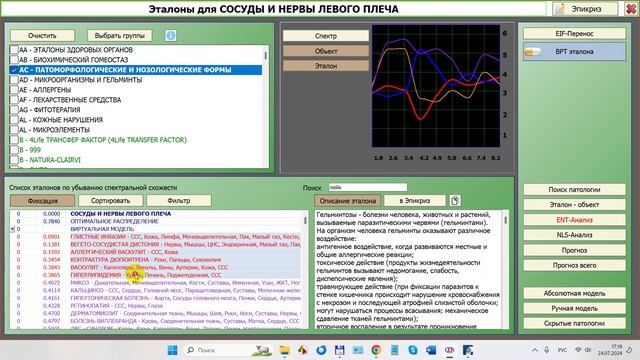This screenshot has height=360, width=640.
Task: Click the taskbar icon right of the pink oval
Action: pyautogui.click(x=468, y=350)
